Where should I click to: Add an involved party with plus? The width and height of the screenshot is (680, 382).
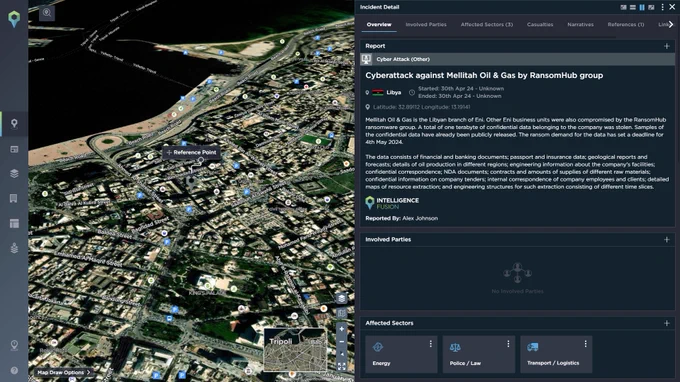667,239
